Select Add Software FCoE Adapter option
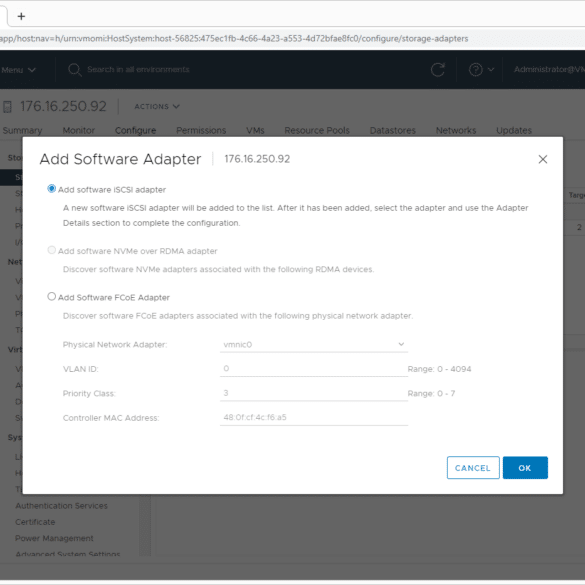 [x=51, y=297]
